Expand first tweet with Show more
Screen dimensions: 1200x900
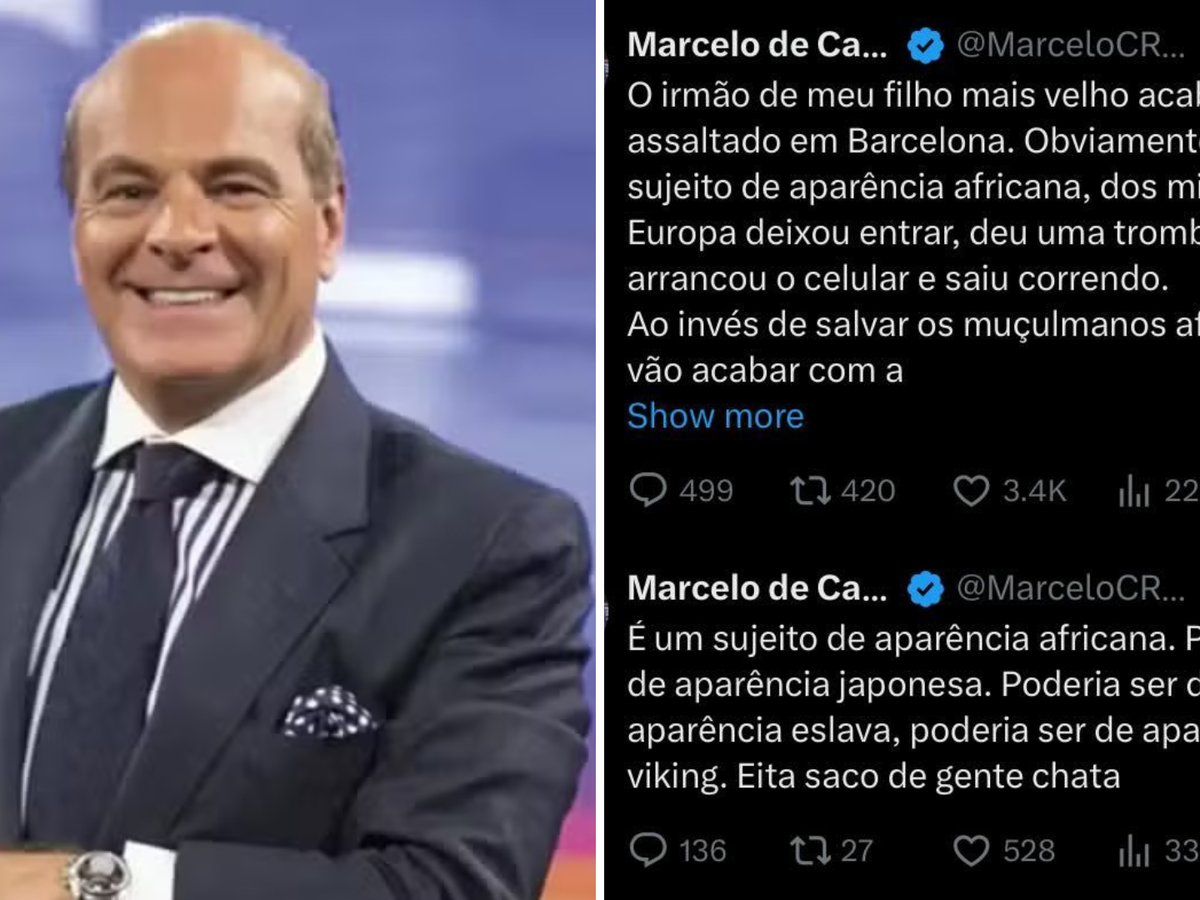(x=715, y=415)
